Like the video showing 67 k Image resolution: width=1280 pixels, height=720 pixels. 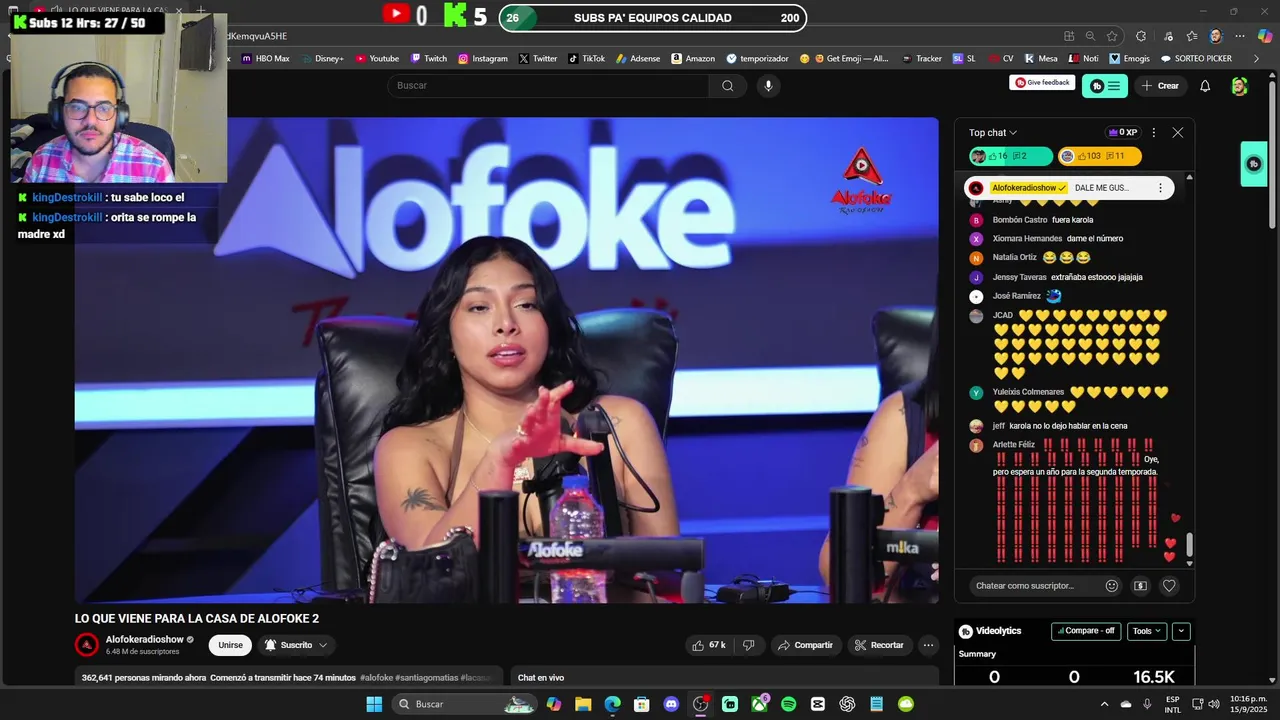708,645
